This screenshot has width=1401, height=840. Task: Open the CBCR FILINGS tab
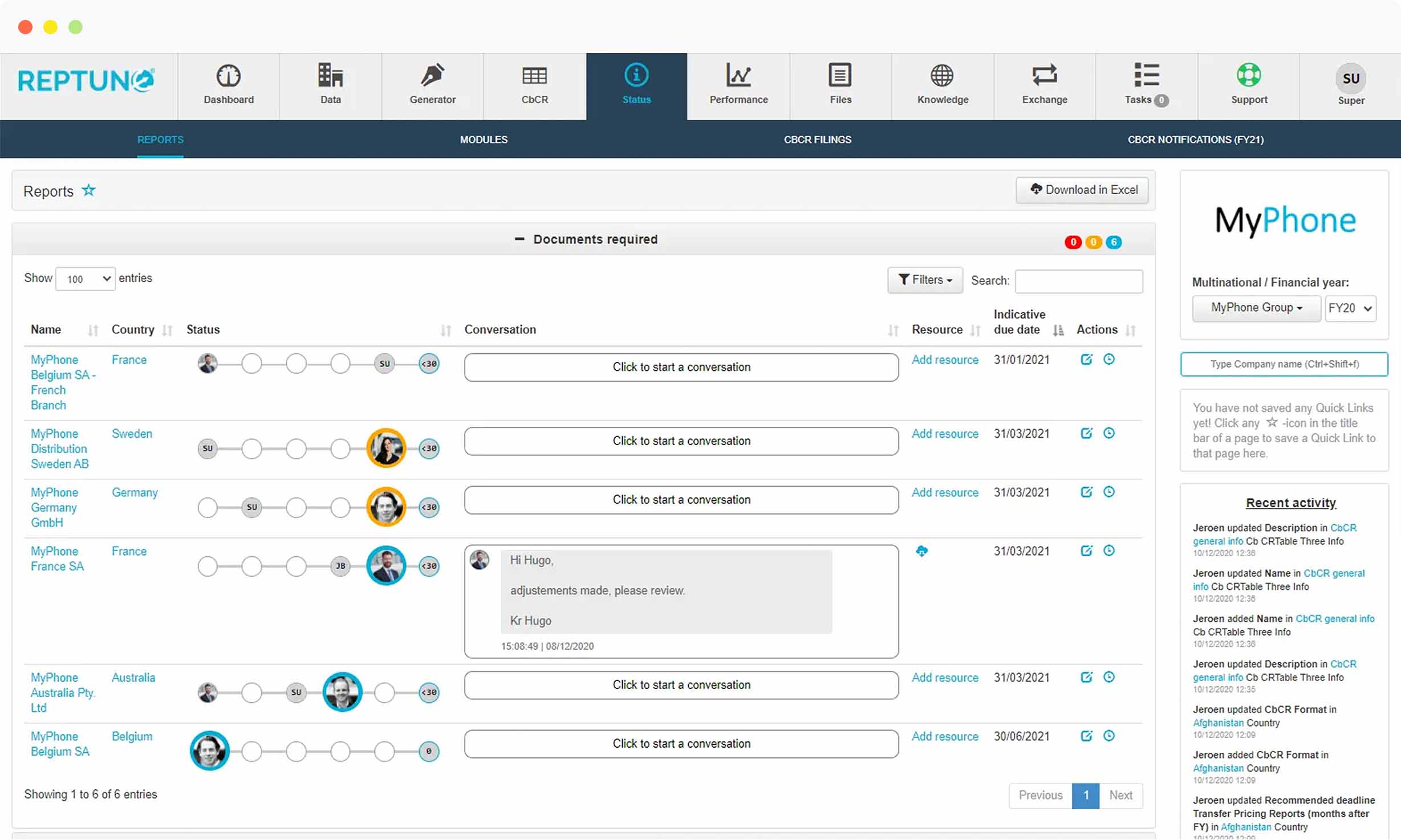(x=818, y=139)
